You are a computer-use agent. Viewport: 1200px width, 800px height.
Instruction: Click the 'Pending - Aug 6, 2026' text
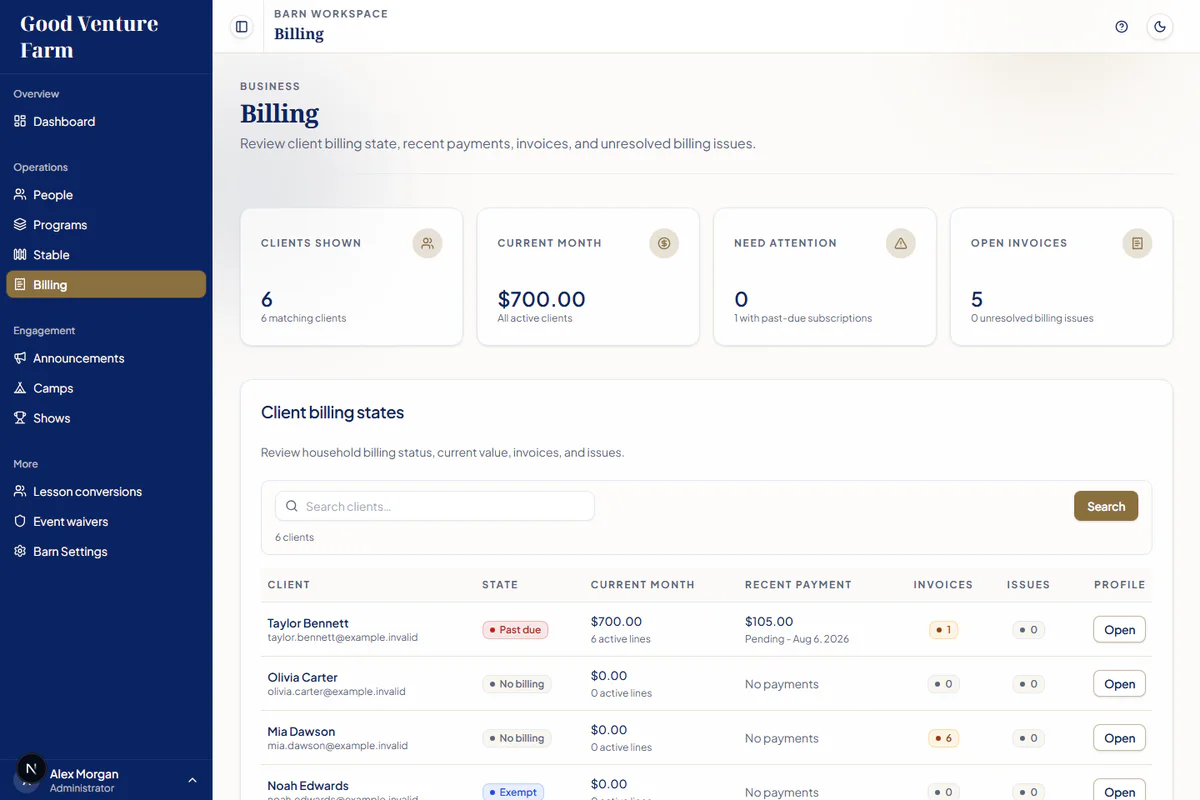797,639
